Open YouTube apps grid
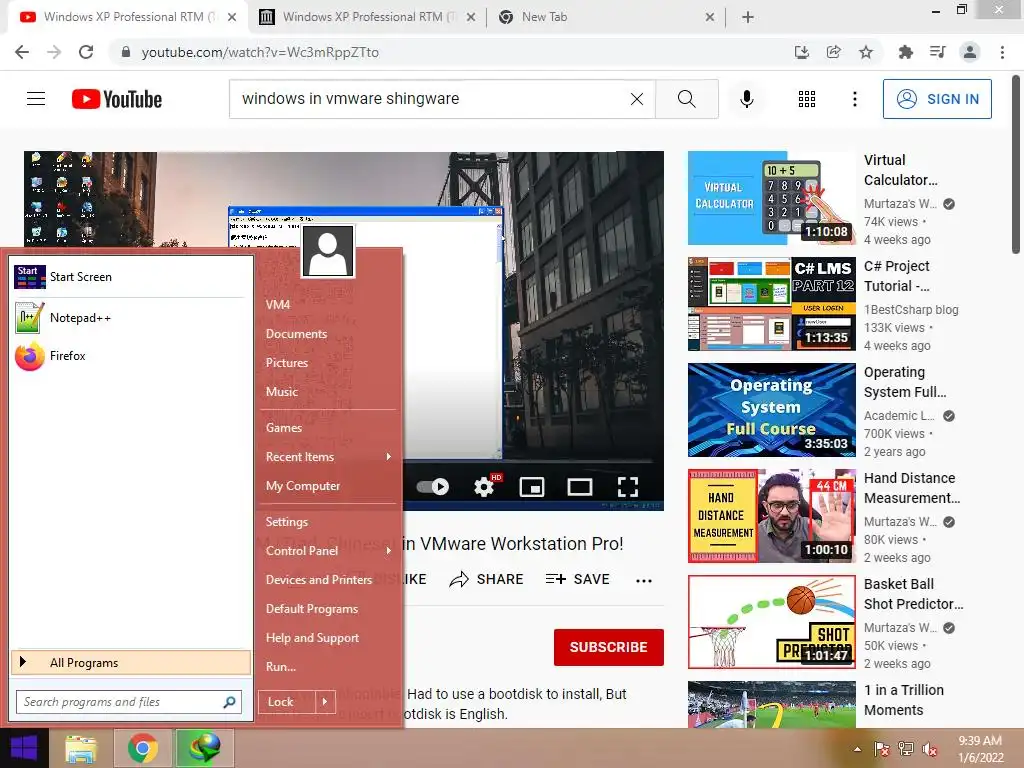This screenshot has width=1024, height=768. [x=807, y=99]
